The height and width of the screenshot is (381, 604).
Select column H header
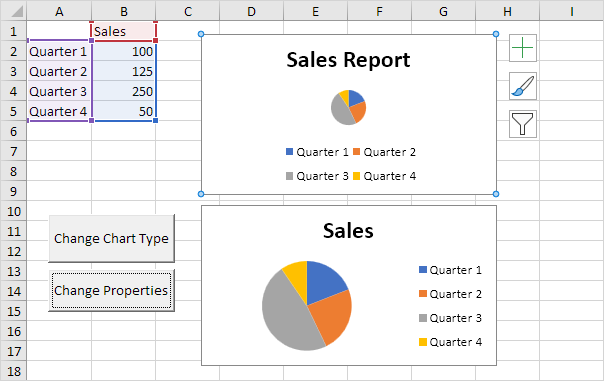[x=507, y=11]
